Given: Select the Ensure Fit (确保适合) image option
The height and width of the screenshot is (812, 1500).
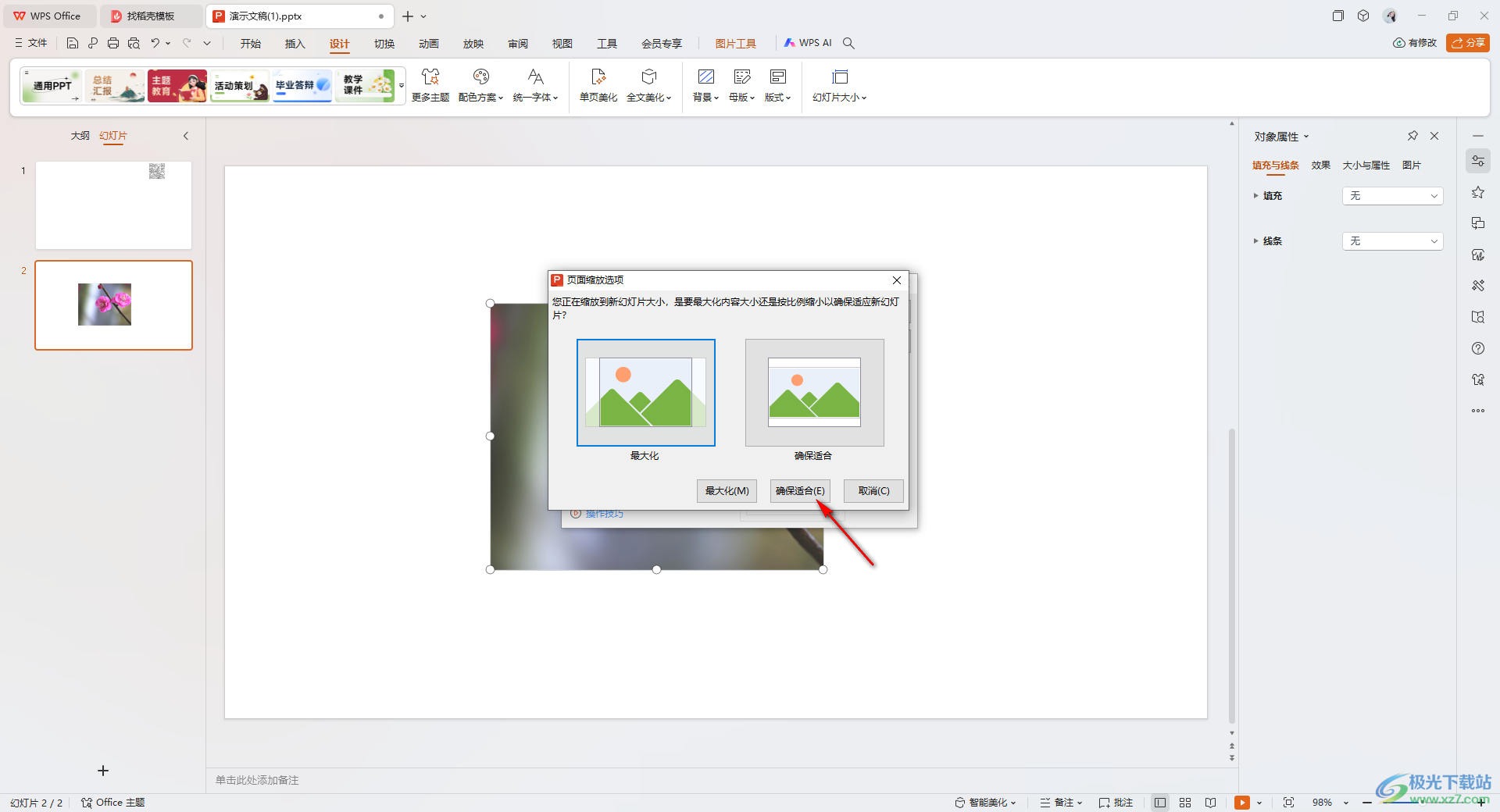Looking at the screenshot, I should click(x=815, y=393).
